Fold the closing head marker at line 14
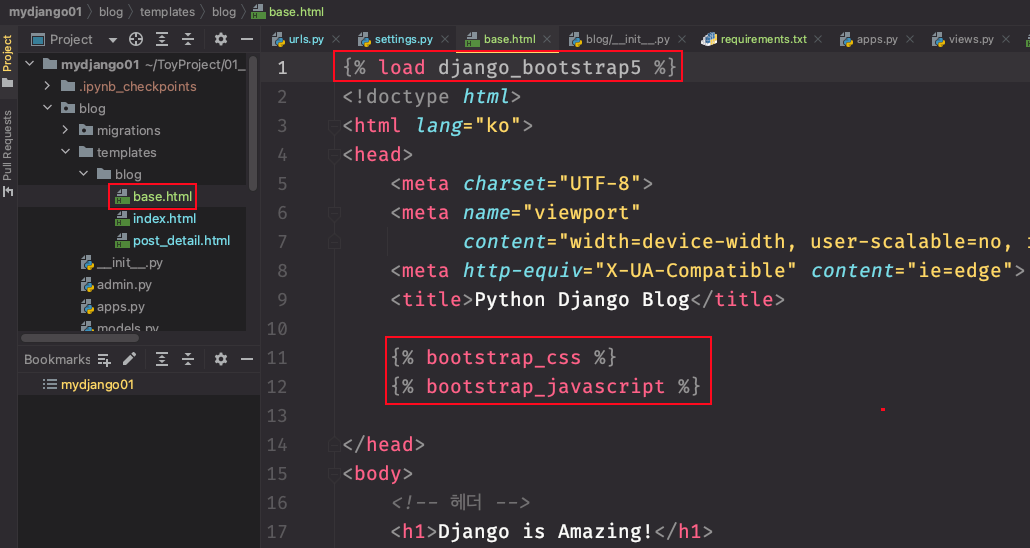Image resolution: width=1030 pixels, height=548 pixels. [334, 445]
